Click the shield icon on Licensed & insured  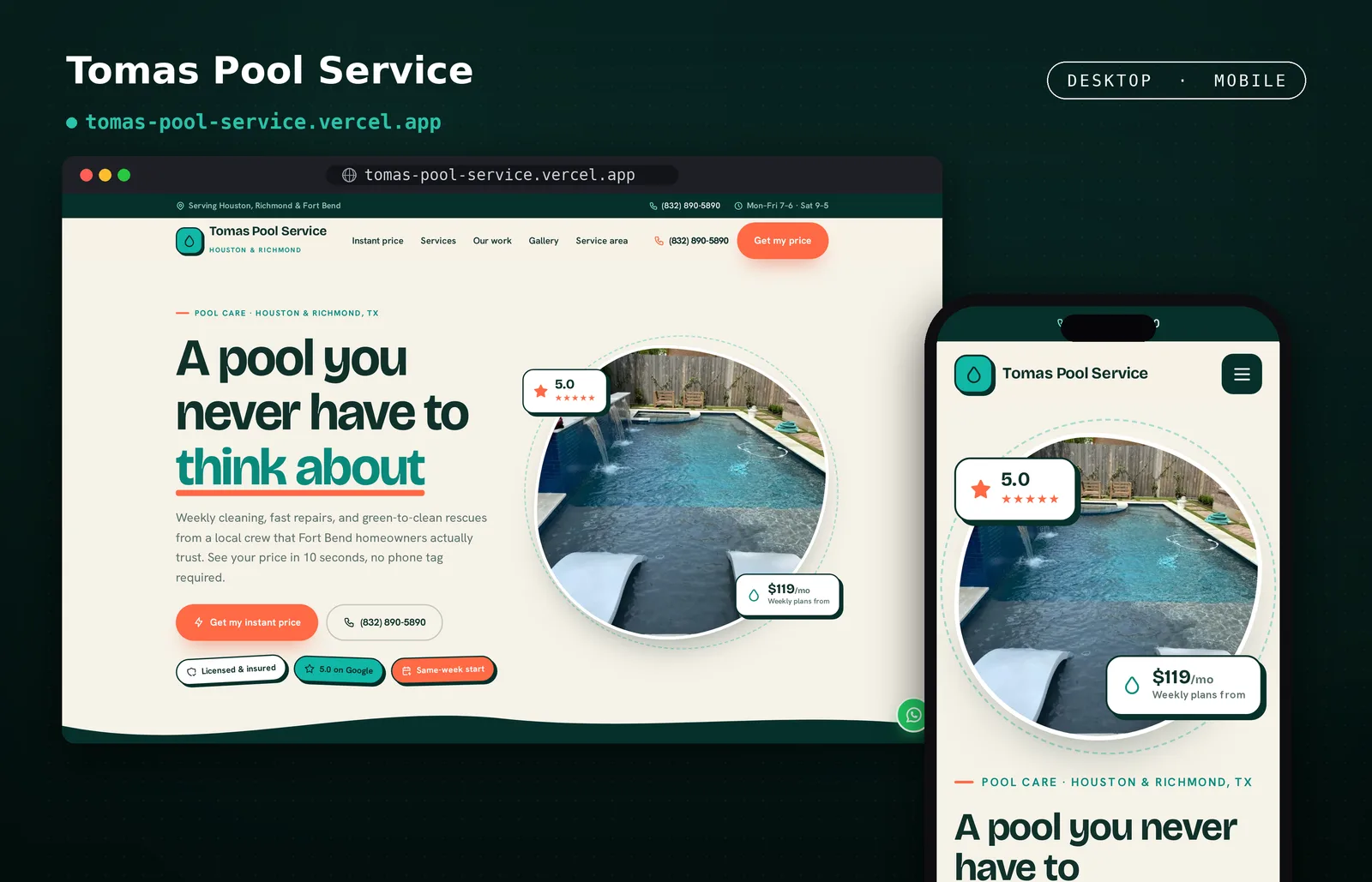click(x=191, y=671)
